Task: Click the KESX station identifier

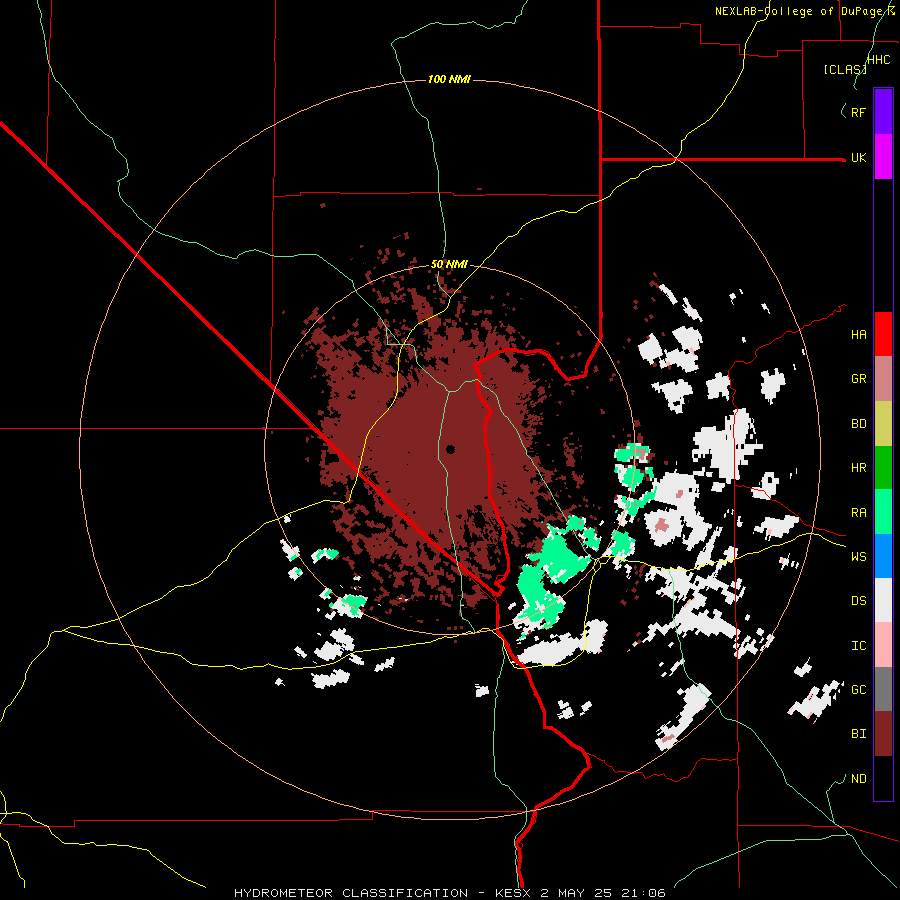Action: tap(512, 893)
